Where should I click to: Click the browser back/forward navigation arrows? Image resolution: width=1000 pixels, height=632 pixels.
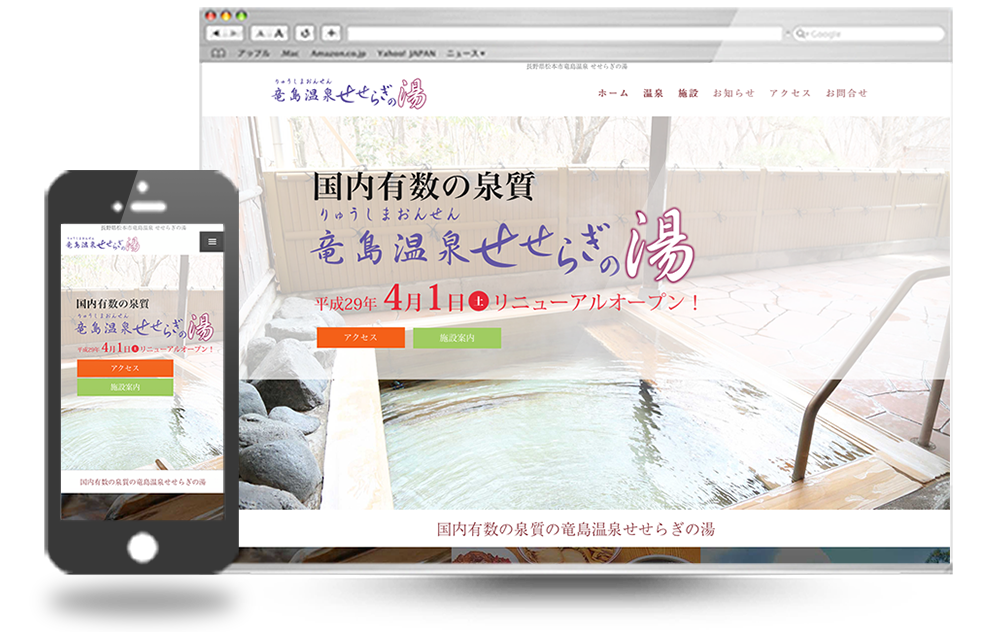(224, 34)
